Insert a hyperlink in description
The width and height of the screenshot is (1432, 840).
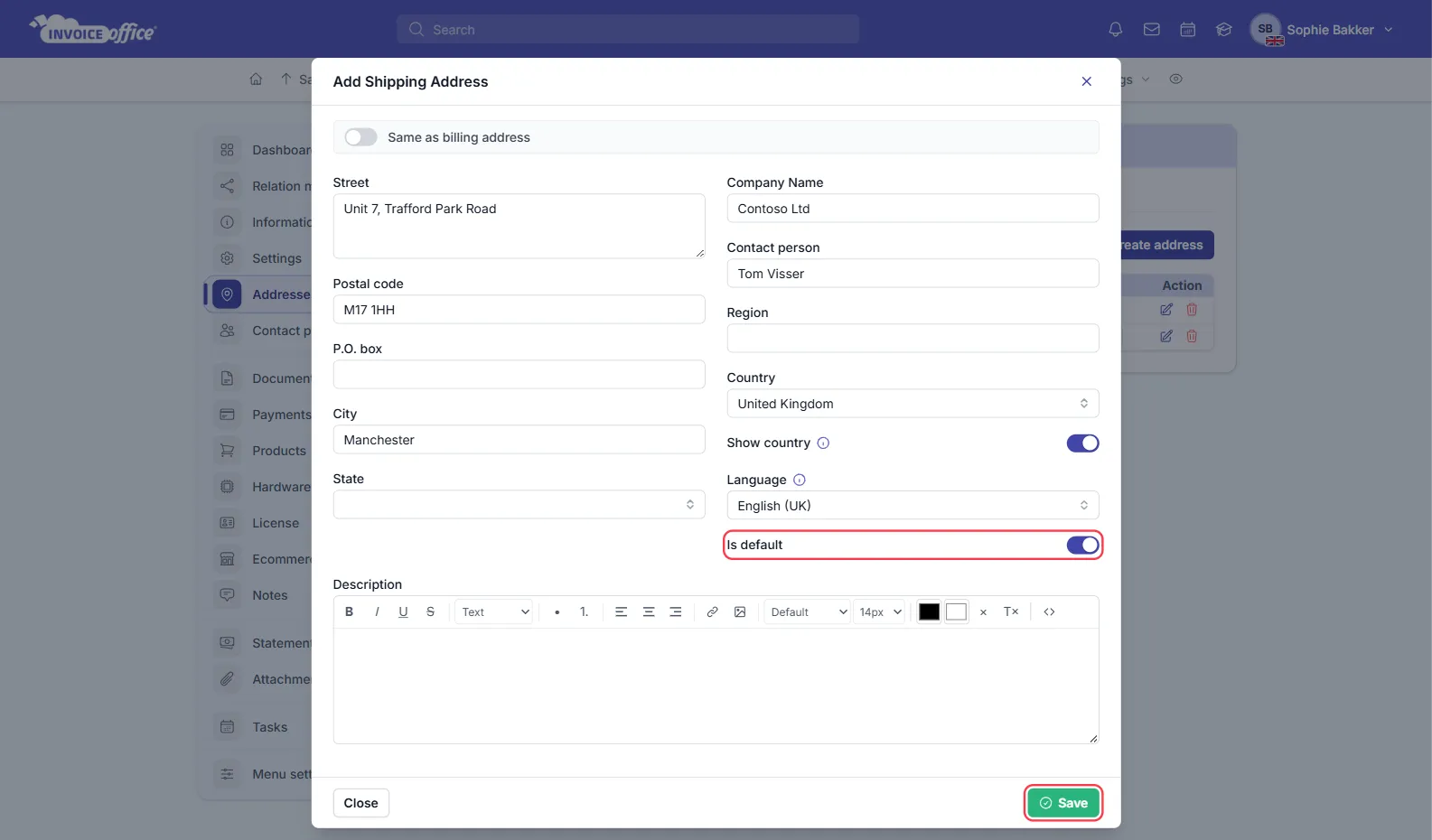pyautogui.click(x=713, y=612)
